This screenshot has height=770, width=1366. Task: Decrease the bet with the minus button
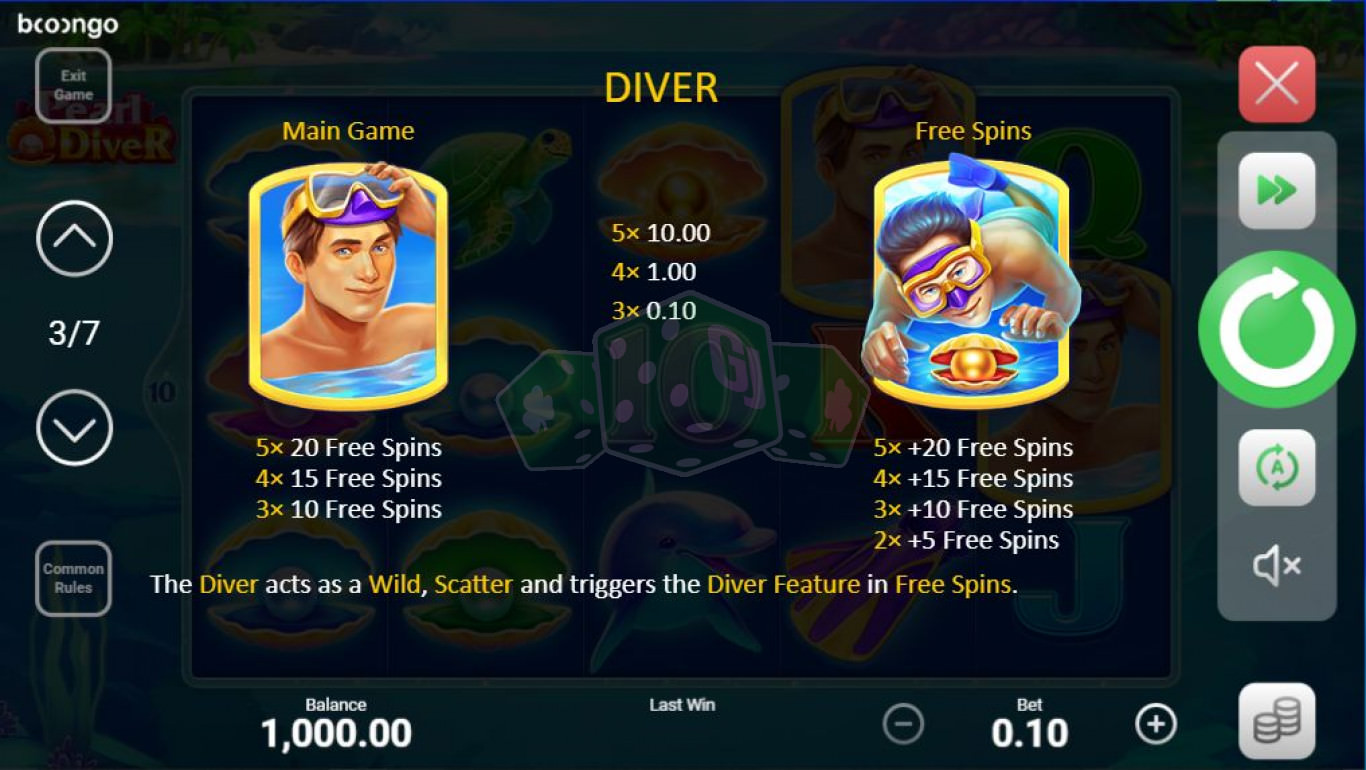click(x=903, y=724)
